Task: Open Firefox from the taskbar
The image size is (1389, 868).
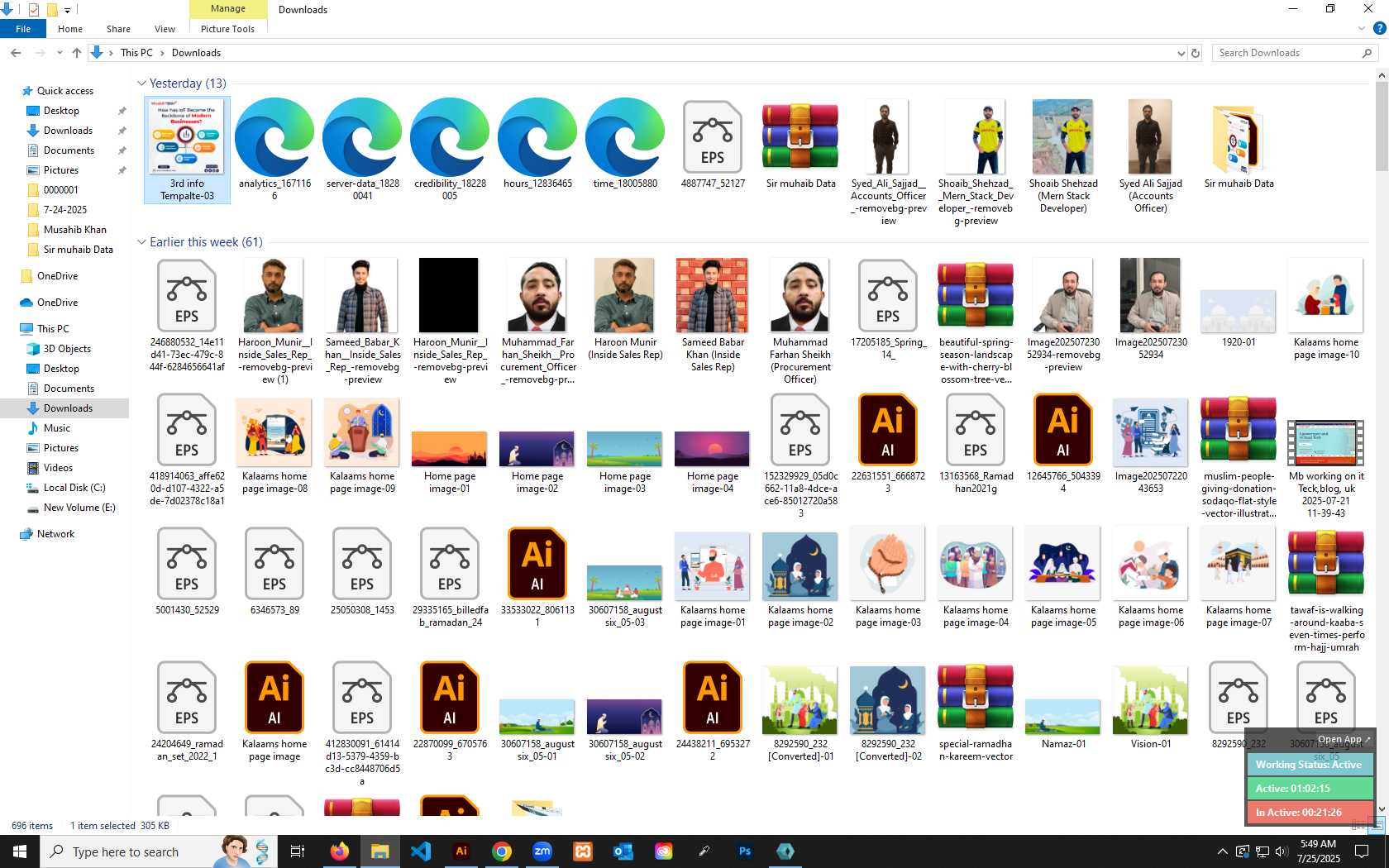Action: click(x=340, y=851)
